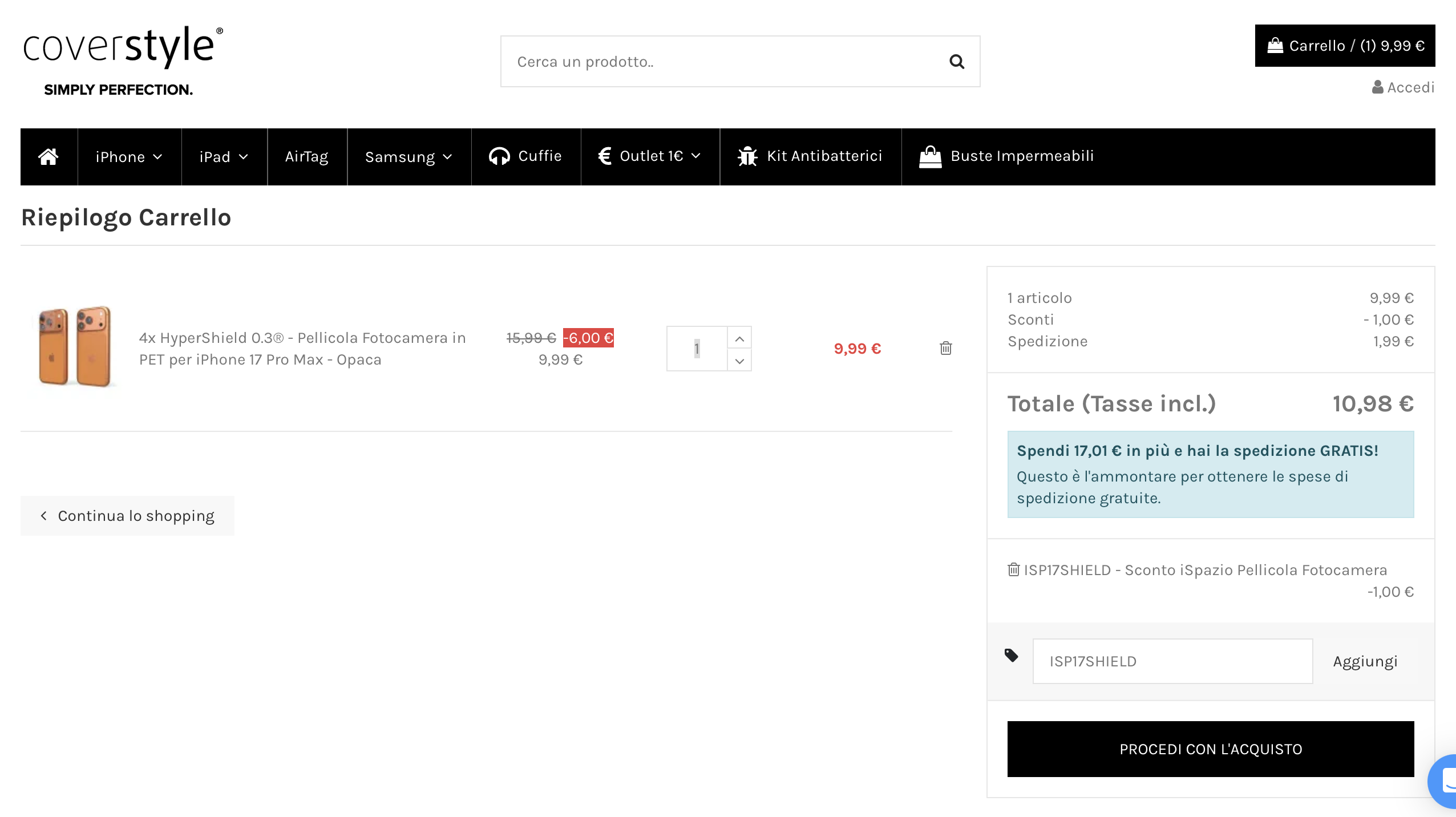
Task: Open the AirTag menu item
Action: pos(306,157)
